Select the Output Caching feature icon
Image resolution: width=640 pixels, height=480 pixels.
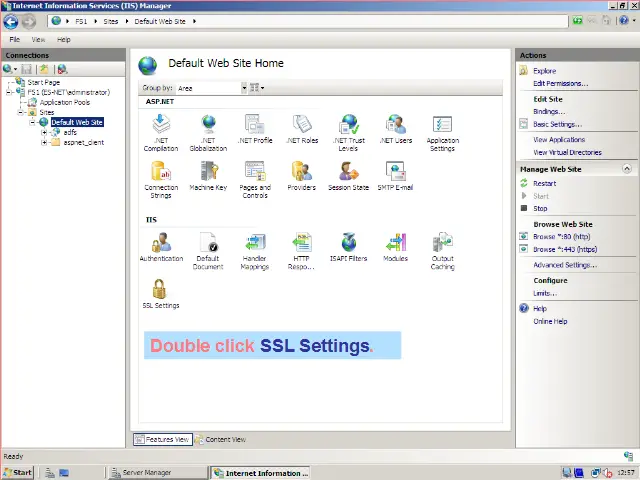pos(442,242)
